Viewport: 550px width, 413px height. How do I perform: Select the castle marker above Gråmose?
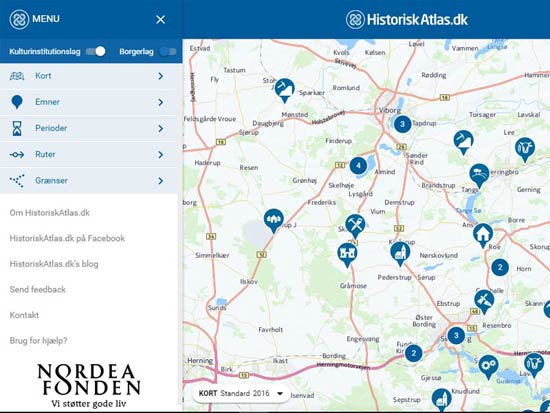coord(347,254)
